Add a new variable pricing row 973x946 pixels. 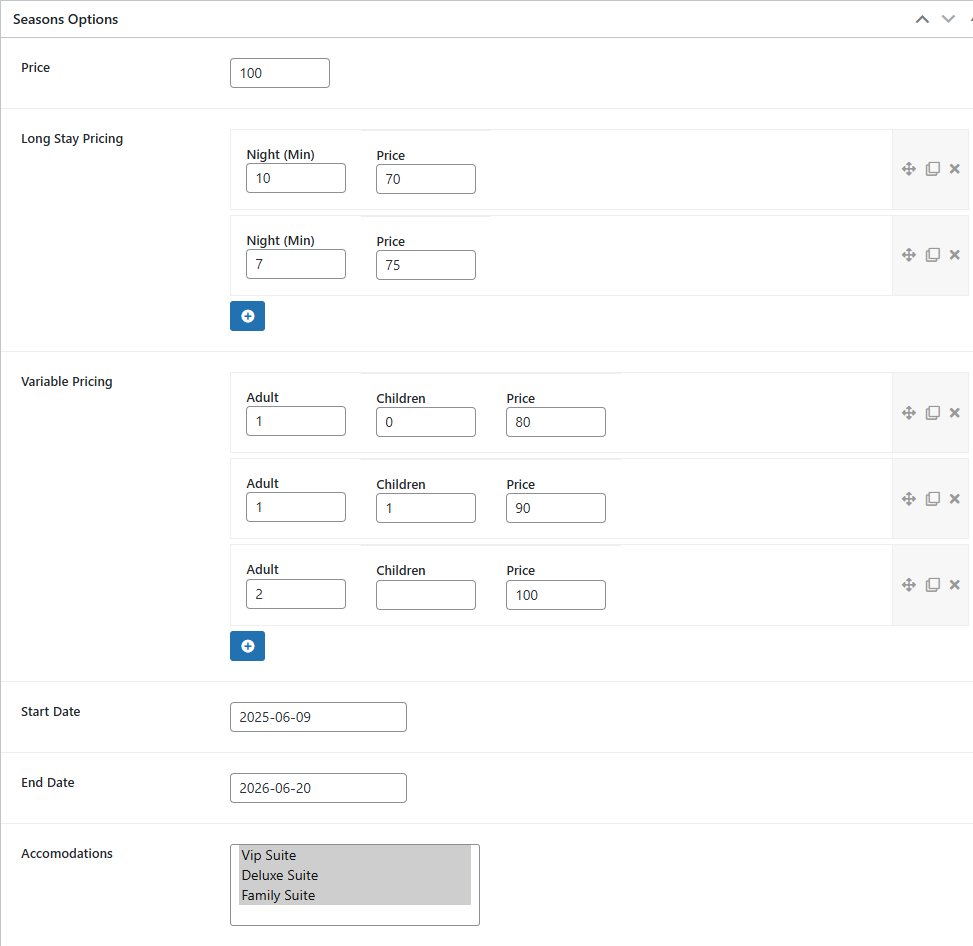point(248,646)
